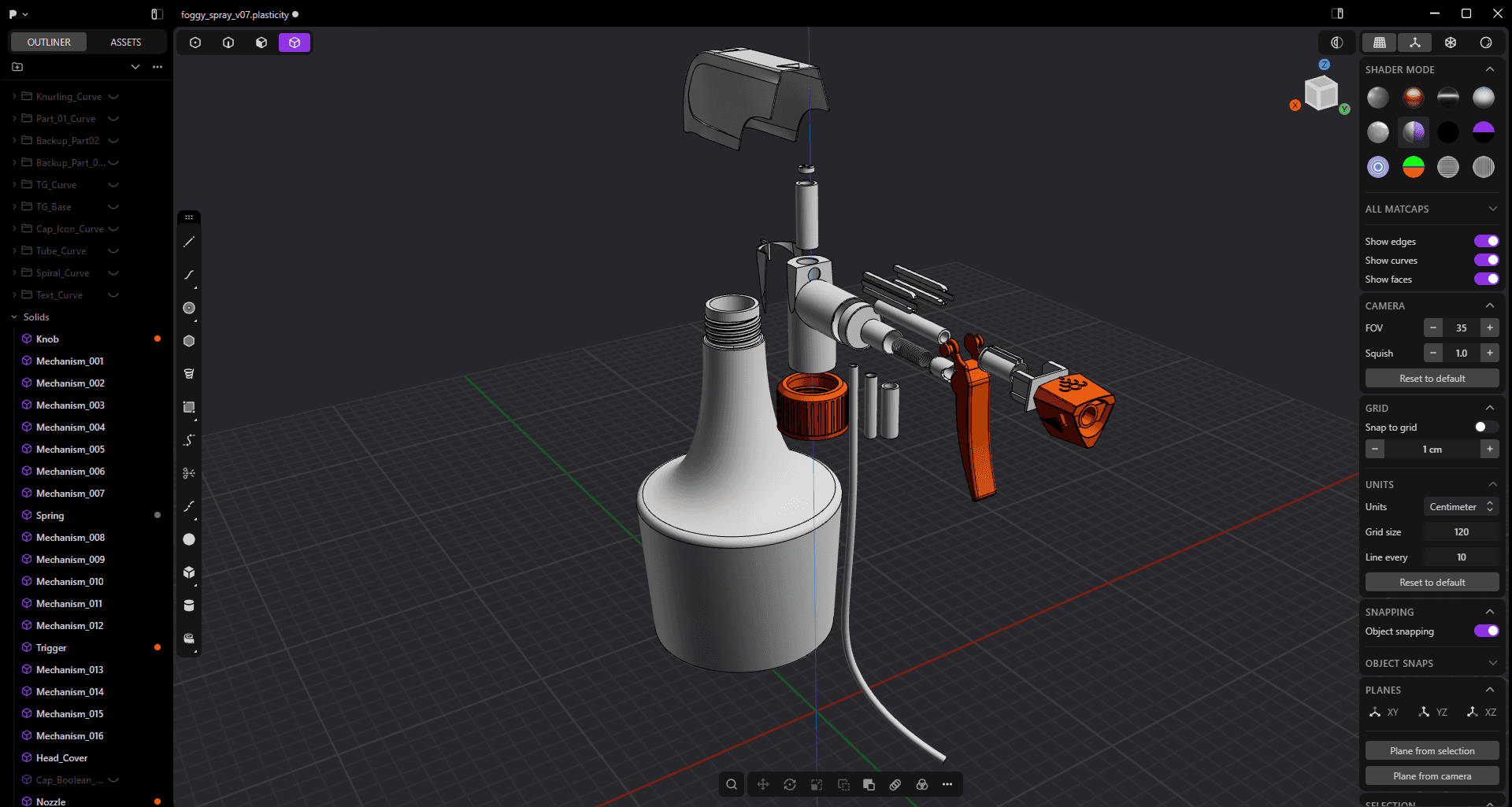Turn off Show curves switch
The width and height of the screenshot is (1512, 807).
pos(1486,260)
